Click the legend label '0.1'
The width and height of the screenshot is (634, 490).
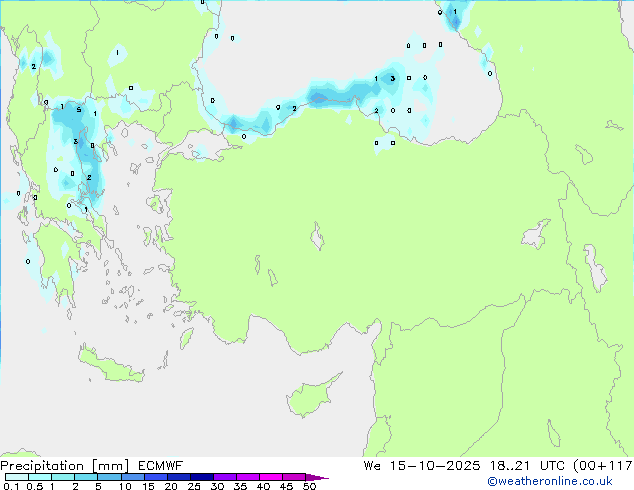[11, 486]
